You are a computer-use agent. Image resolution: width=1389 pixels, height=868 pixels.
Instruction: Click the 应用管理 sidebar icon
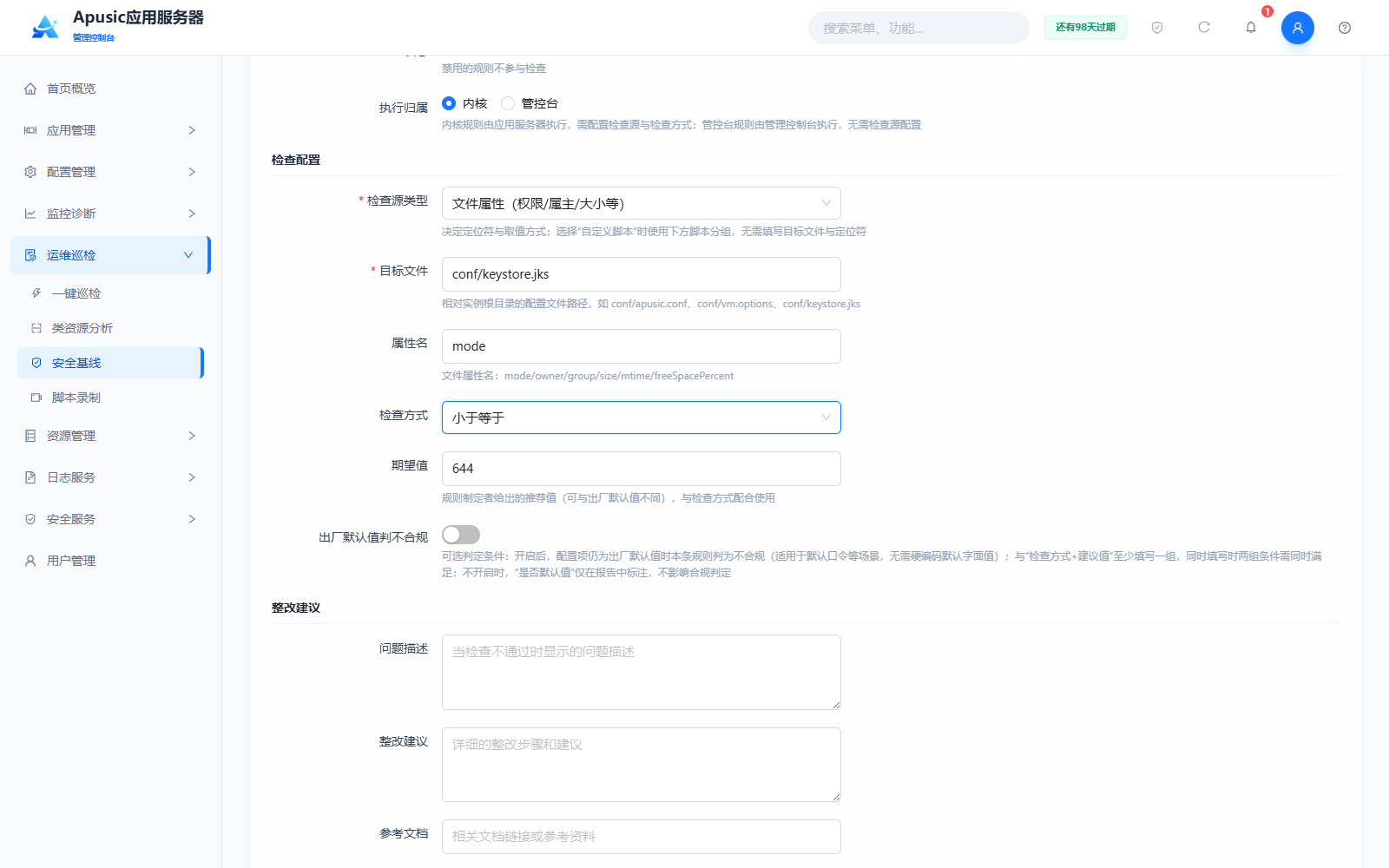point(30,130)
